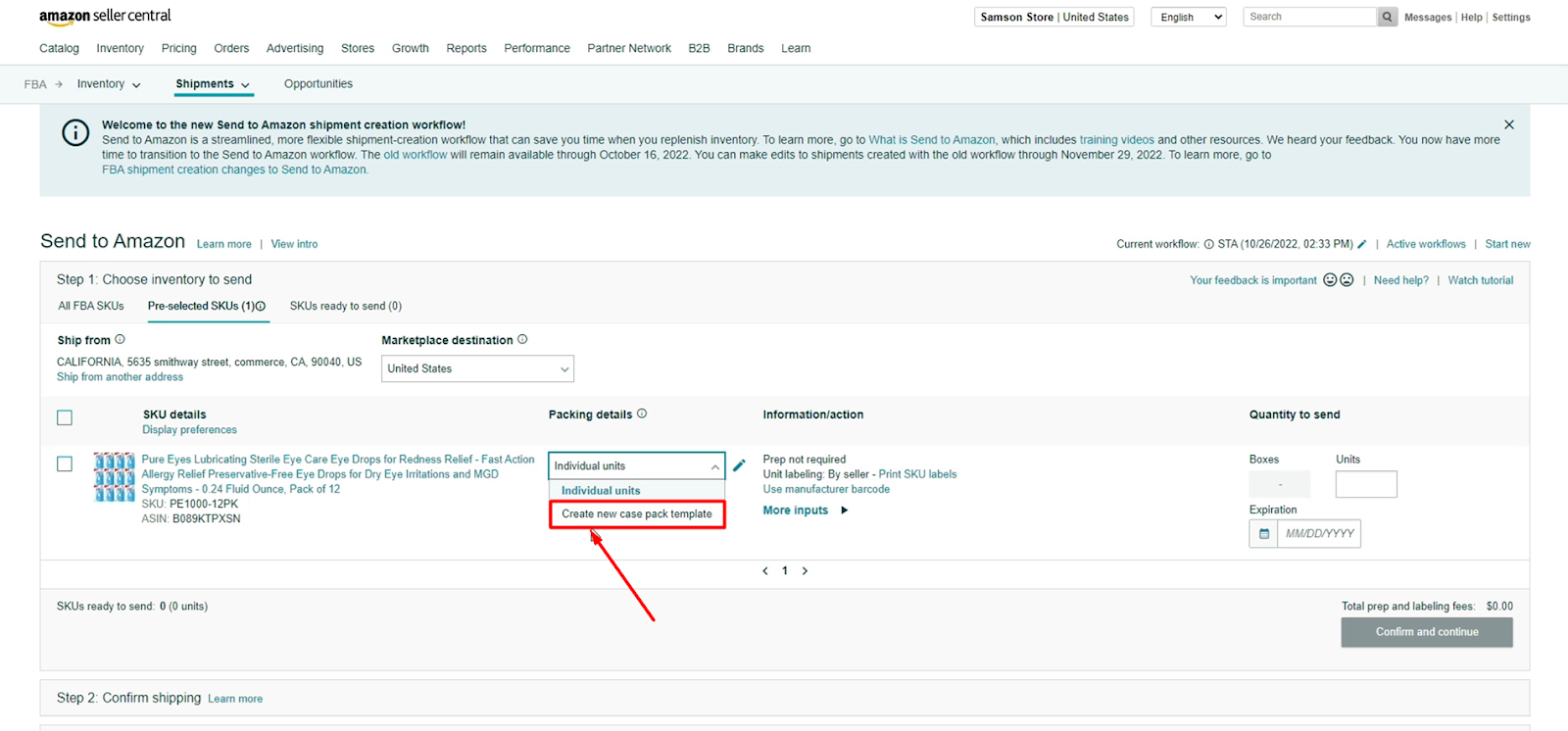Click the top Search input box
Screen dimensions: 1568x731
[1310, 17]
